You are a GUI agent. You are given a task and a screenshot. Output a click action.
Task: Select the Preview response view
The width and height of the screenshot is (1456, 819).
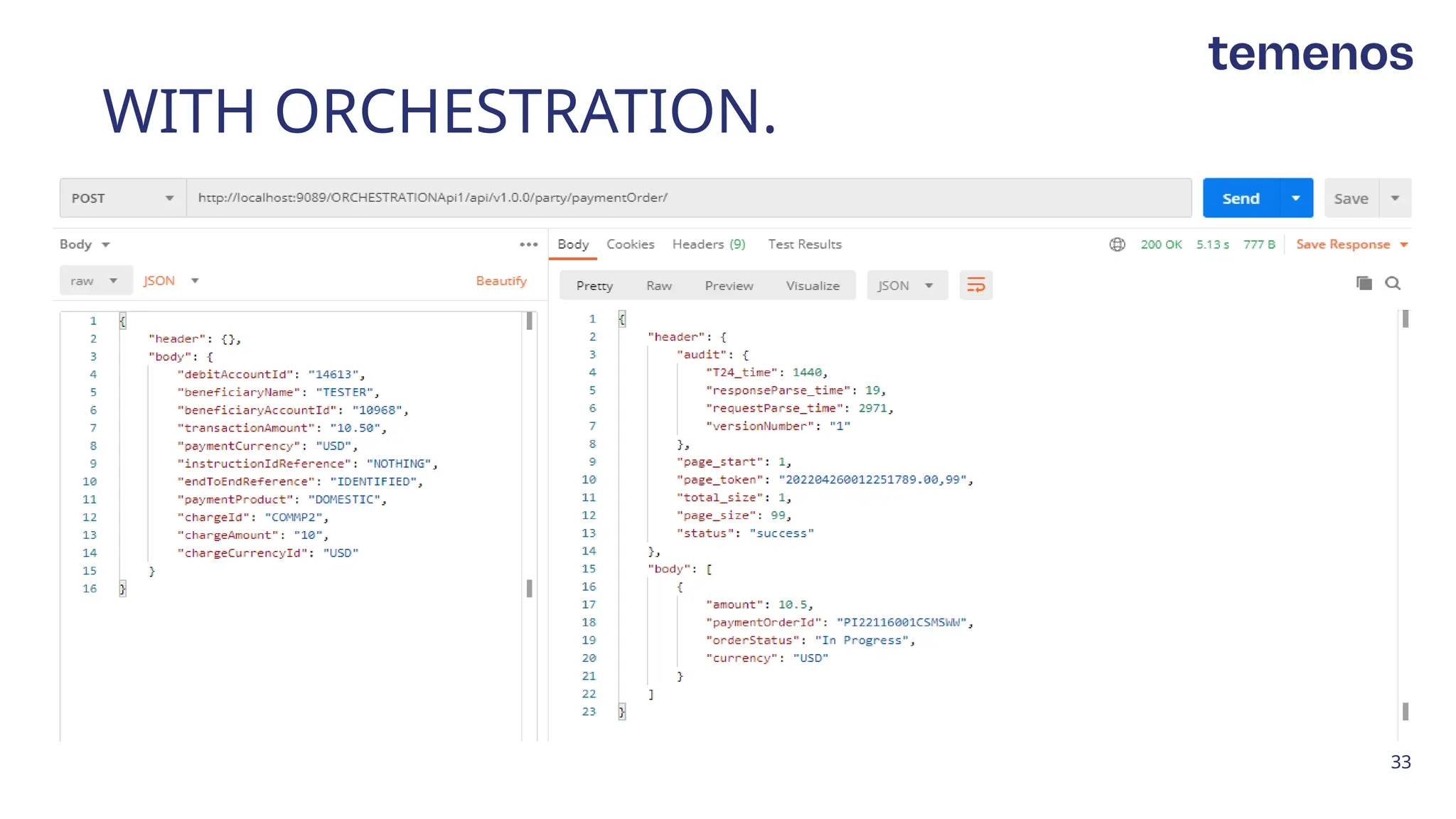(729, 286)
